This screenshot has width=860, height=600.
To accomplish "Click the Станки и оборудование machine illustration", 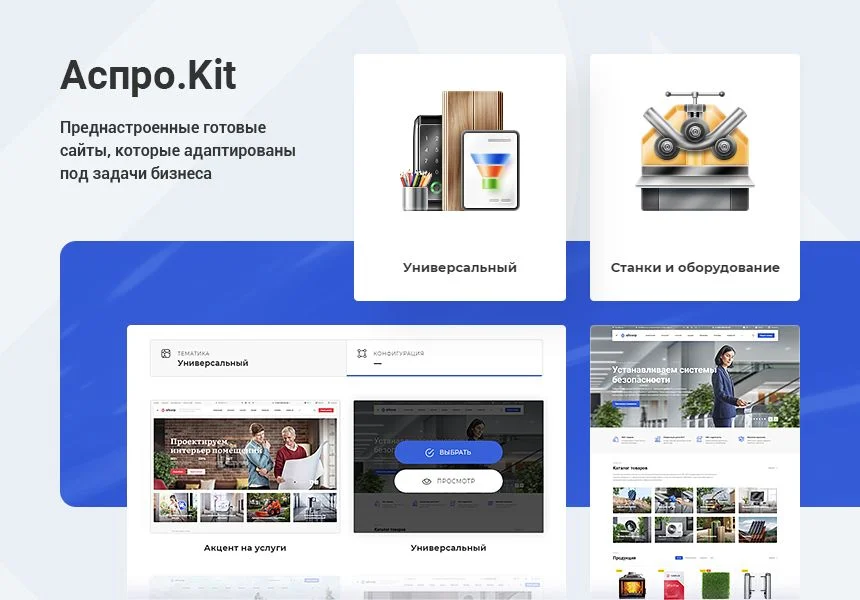I will 694,150.
